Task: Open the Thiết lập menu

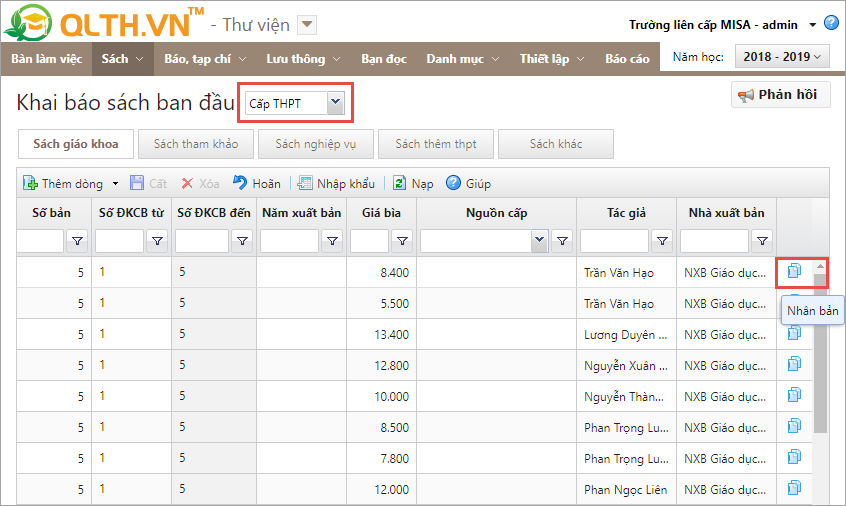Action: pos(551,59)
